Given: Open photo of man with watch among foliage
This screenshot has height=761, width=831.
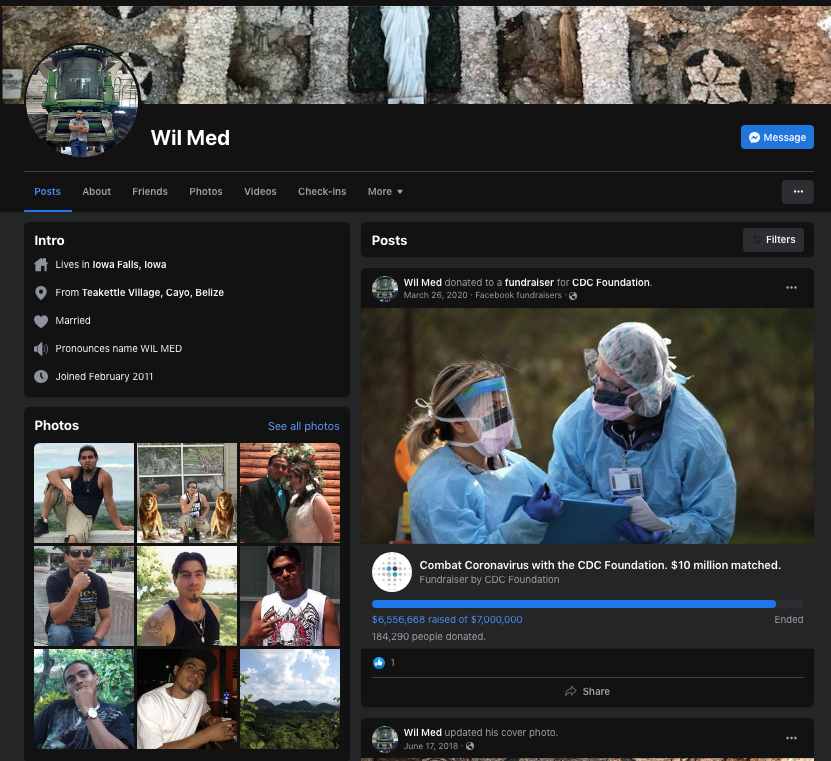Looking at the screenshot, I should point(84,699).
